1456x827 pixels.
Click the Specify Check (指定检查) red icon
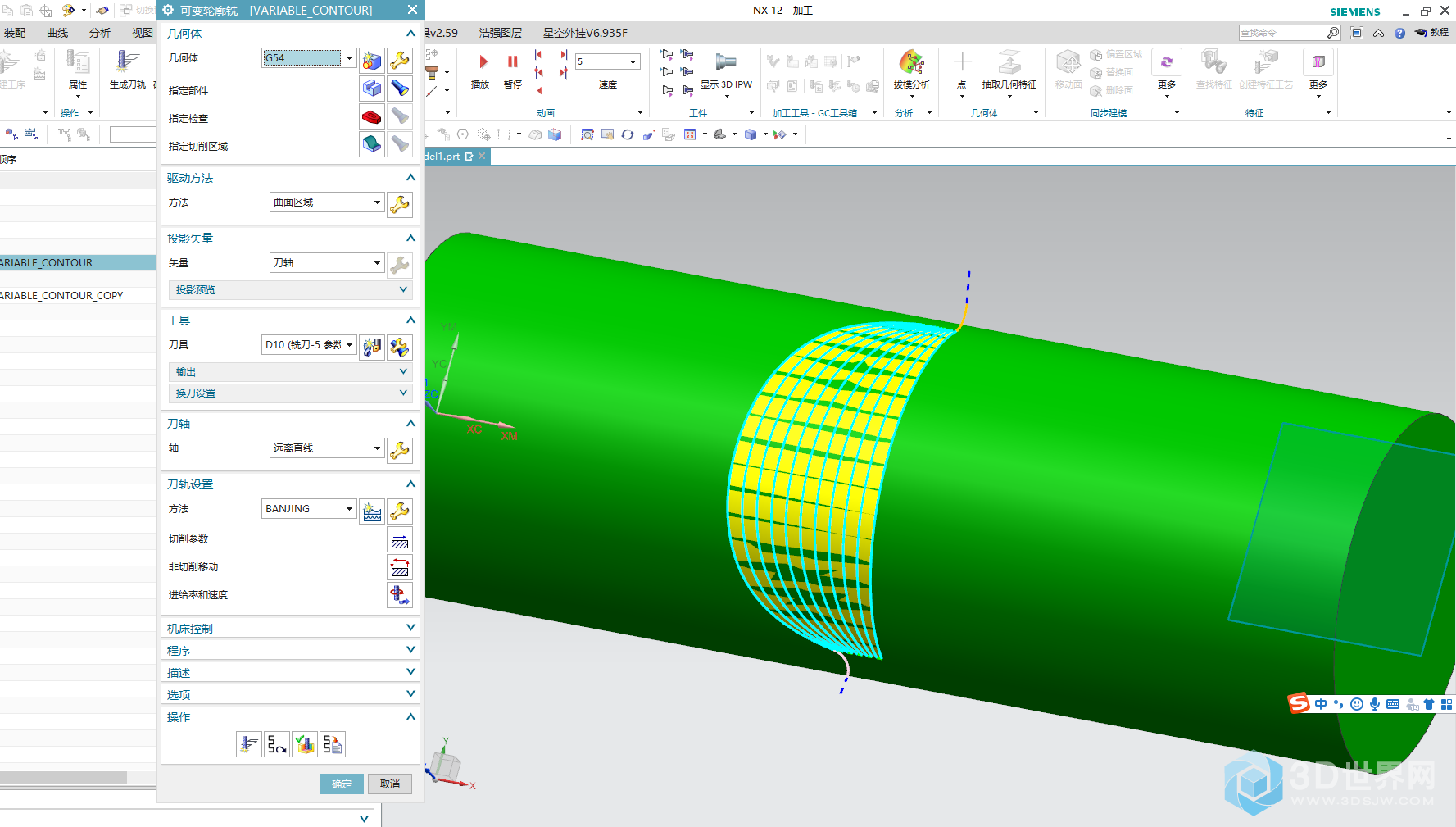pyautogui.click(x=372, y=116)
